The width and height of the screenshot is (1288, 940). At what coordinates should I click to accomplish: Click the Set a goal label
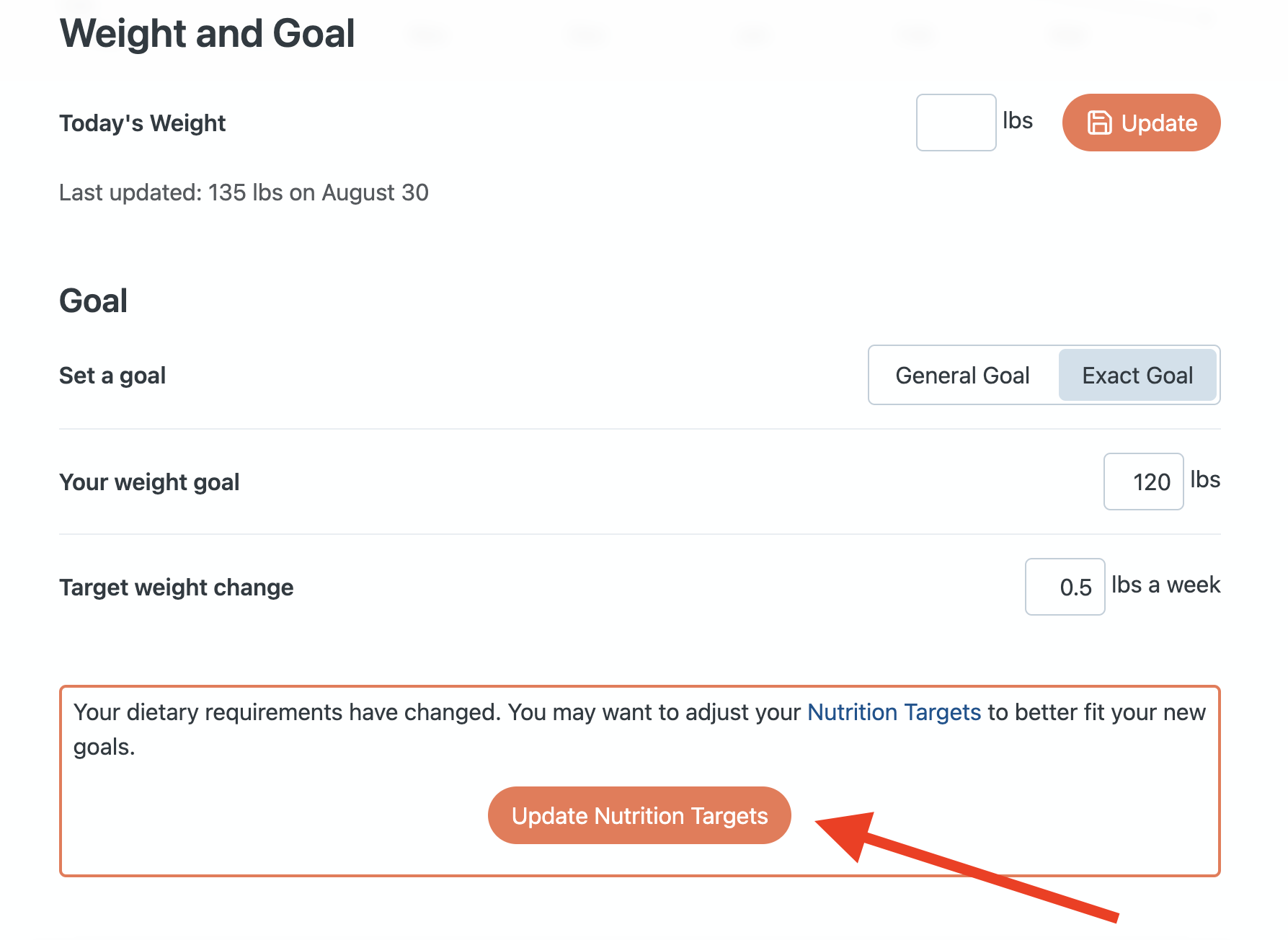coord(112,376)
